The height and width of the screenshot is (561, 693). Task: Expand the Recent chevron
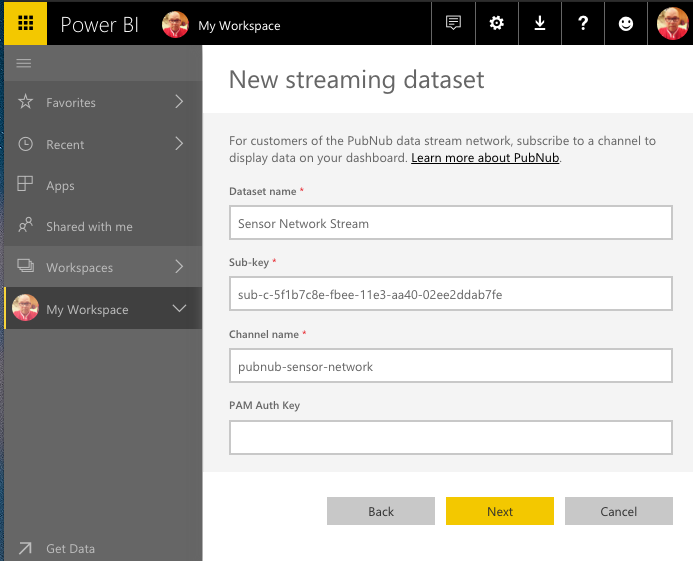click(x=179, y=144)
